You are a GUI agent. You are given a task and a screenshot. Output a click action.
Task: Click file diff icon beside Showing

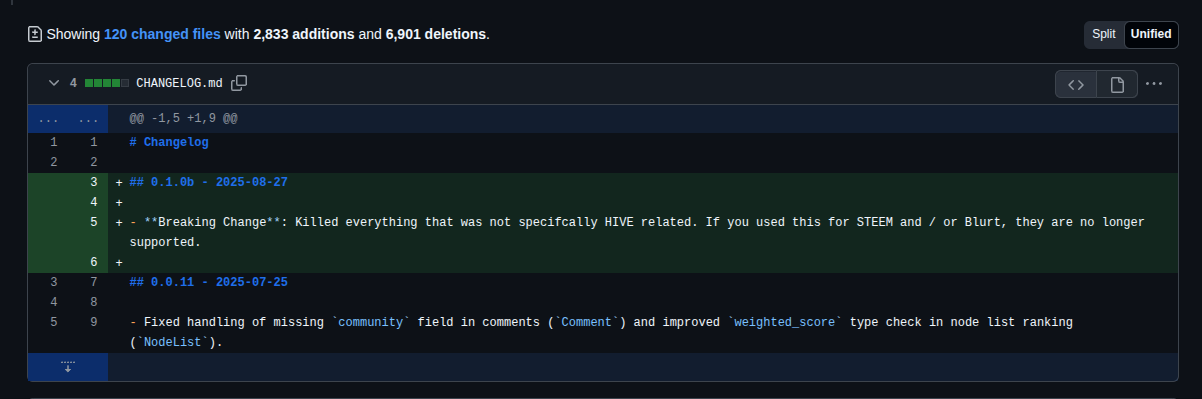pyautogui.click(x=35, y=34)
